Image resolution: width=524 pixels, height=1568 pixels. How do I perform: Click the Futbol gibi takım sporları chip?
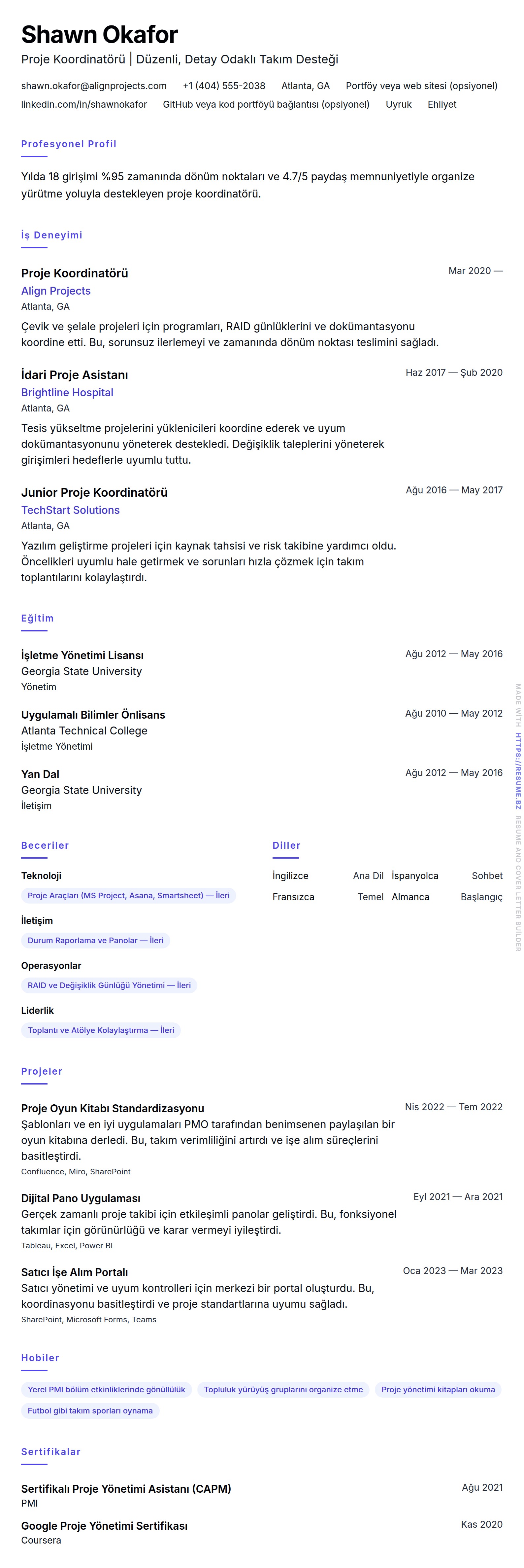click(x=90, y=1410)
